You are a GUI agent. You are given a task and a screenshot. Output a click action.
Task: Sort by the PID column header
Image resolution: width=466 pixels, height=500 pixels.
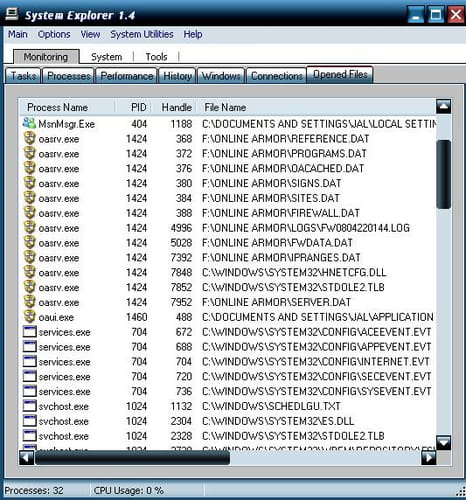134,107
